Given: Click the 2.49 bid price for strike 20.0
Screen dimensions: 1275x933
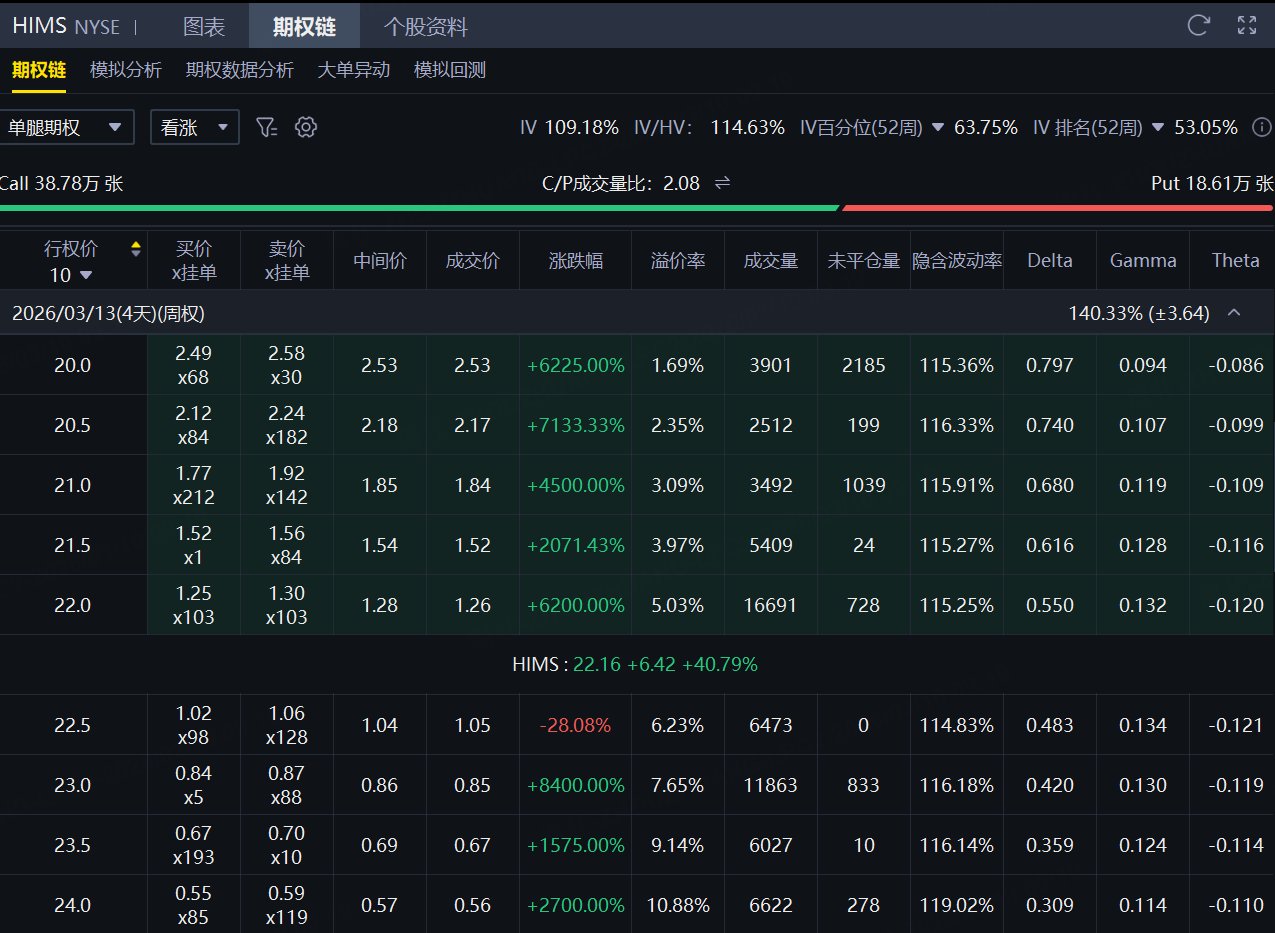Looking at the screenshot, I should pyautogui.click(x=193, y=354).
